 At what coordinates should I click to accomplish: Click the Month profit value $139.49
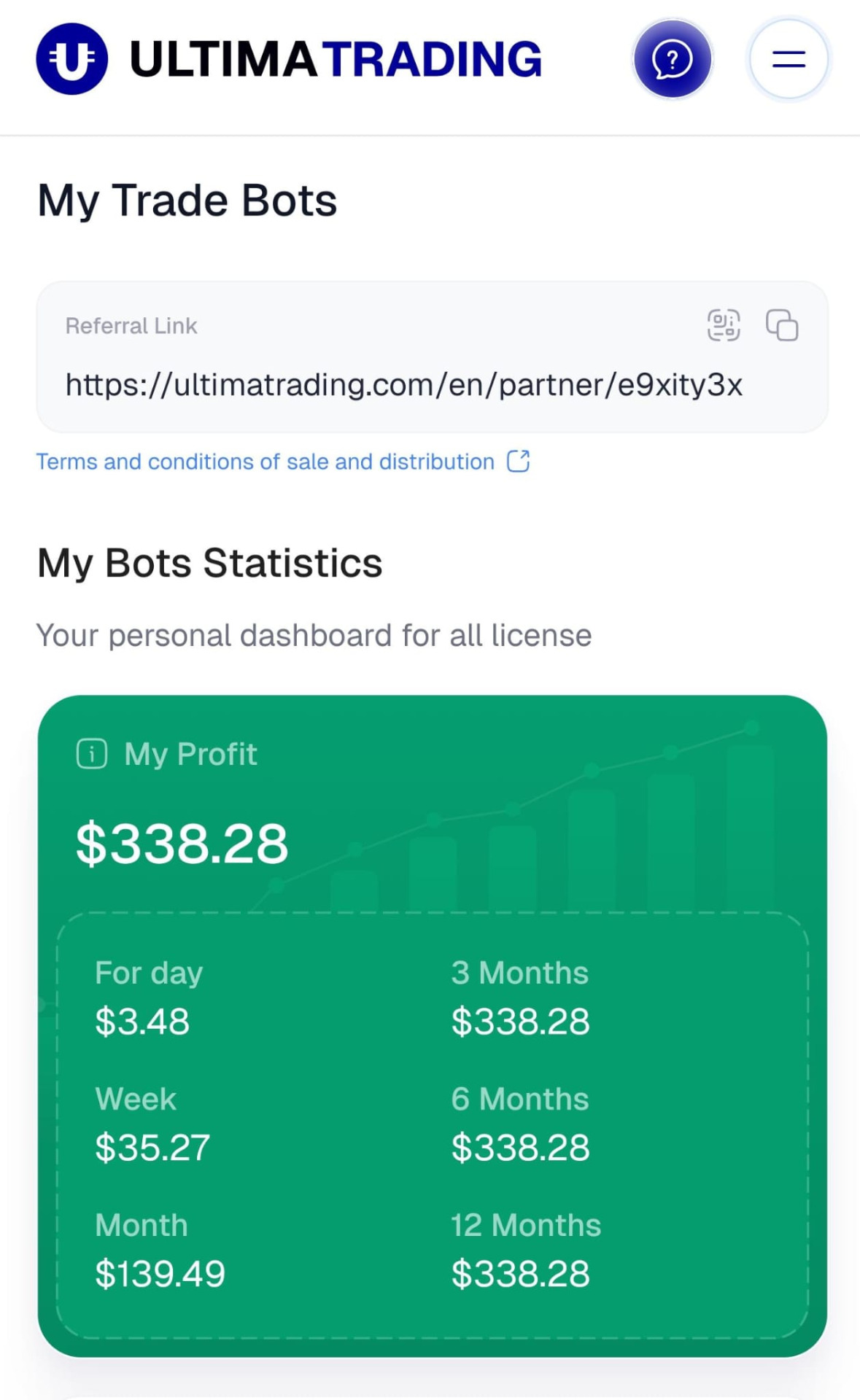tap(160, 1274)
